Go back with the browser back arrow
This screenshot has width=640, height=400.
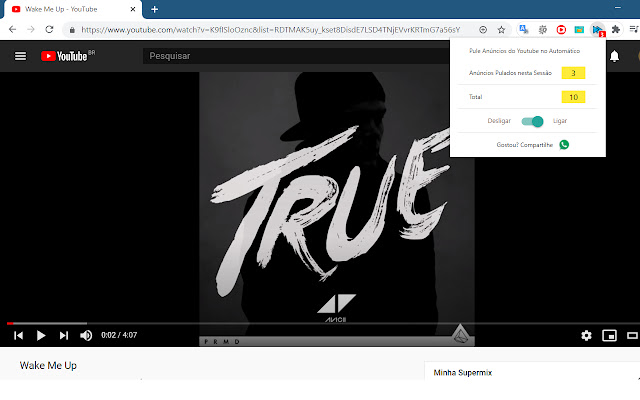pos(12,29)
